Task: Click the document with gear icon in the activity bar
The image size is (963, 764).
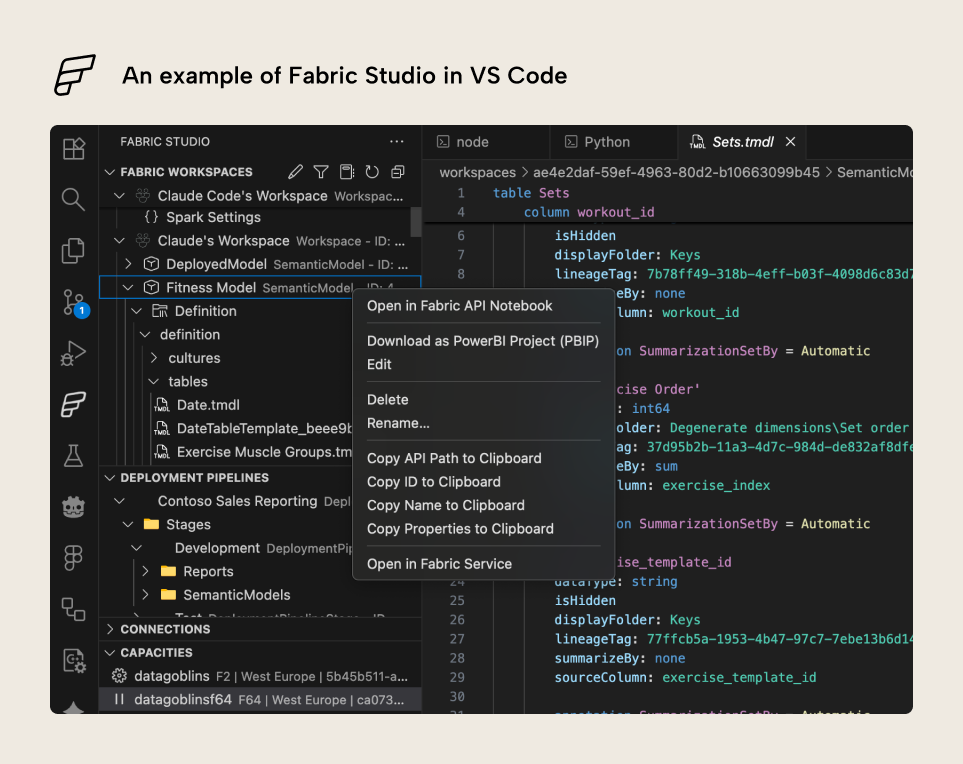Action: [x=74, y=661]
